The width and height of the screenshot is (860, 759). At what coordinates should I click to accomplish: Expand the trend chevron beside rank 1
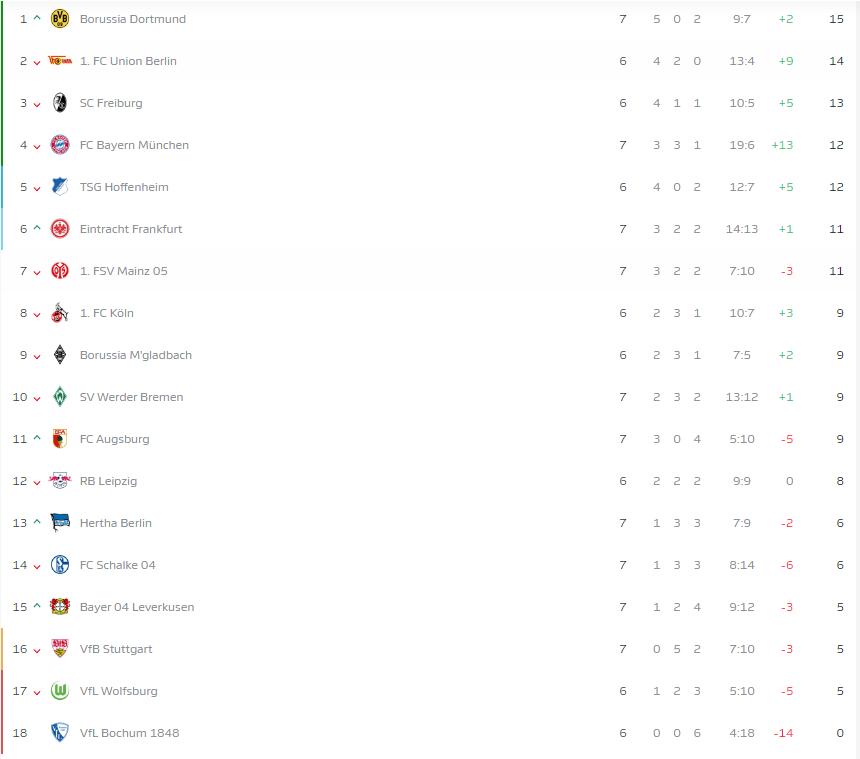(37, 18)
